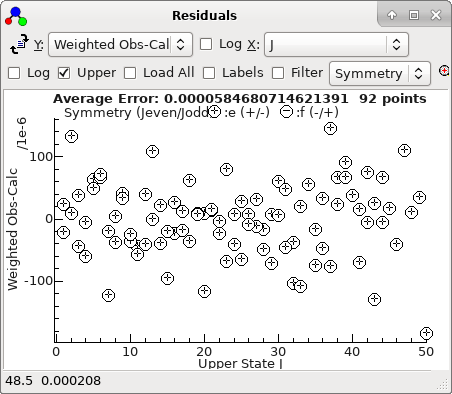Click the Average Error plot title
Image resolution: width=452 pixels, height=394 pixels.
point(240,99)
